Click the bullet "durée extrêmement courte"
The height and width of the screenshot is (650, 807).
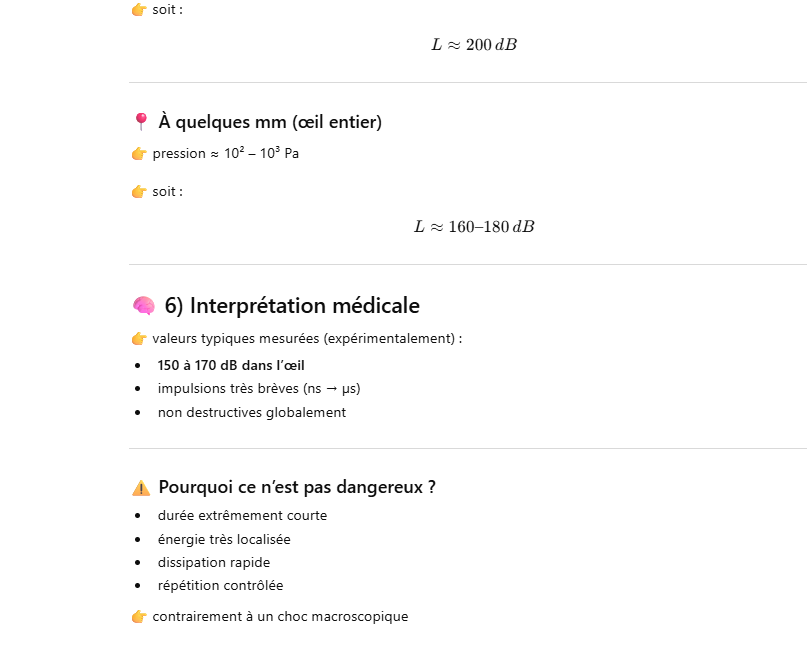pos(242,516)
